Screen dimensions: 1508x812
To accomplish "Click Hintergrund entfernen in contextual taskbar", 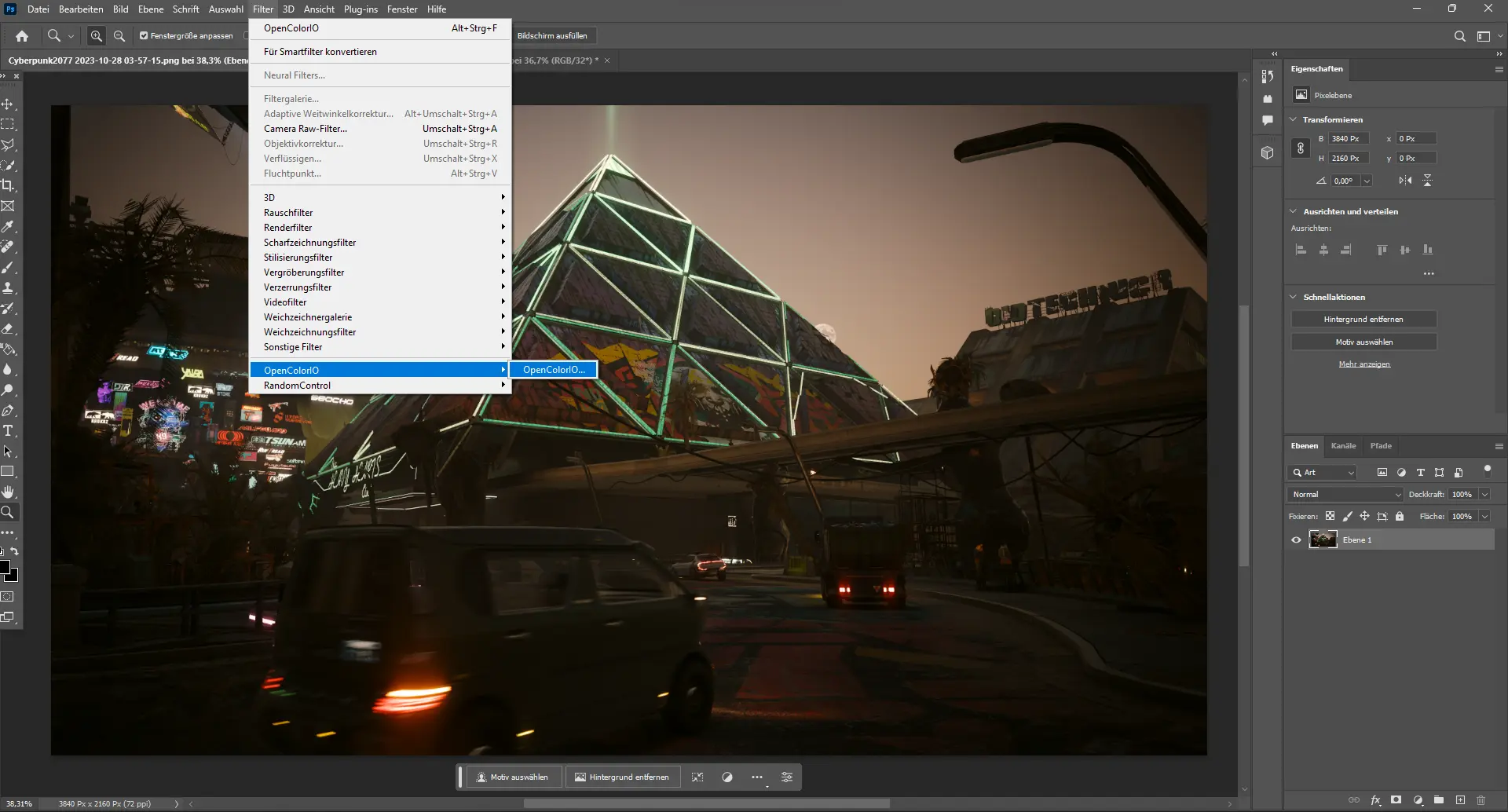I will 621,777.
